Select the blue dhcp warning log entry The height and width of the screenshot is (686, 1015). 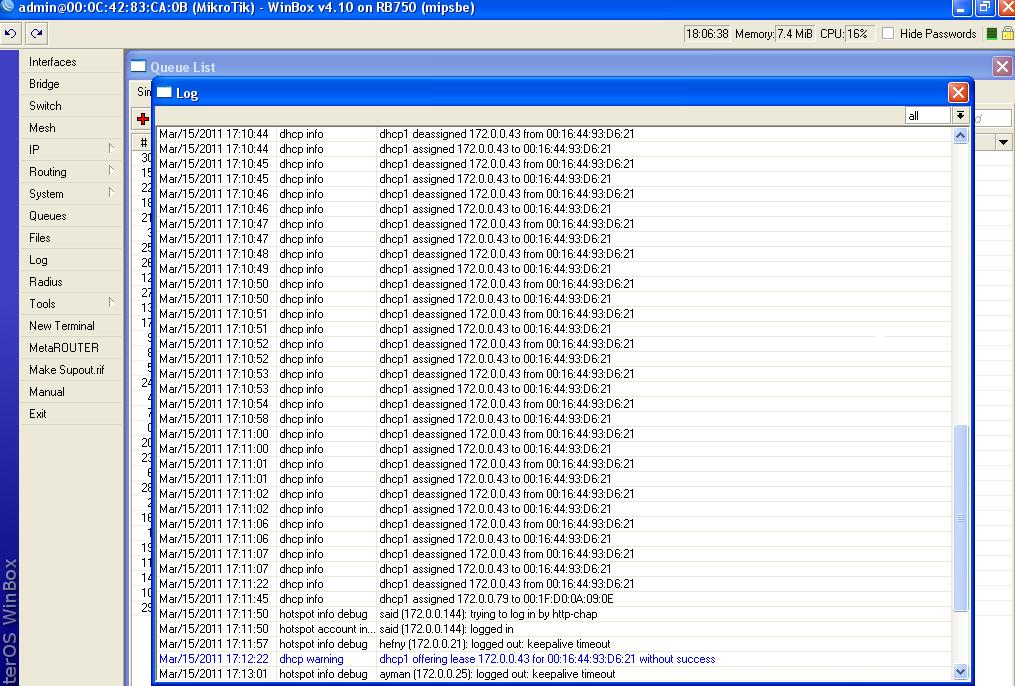click(554, 659)
